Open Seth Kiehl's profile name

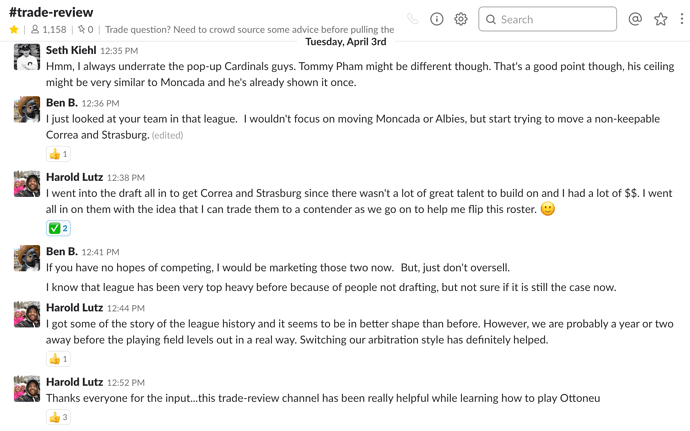[x=71, y=50]
